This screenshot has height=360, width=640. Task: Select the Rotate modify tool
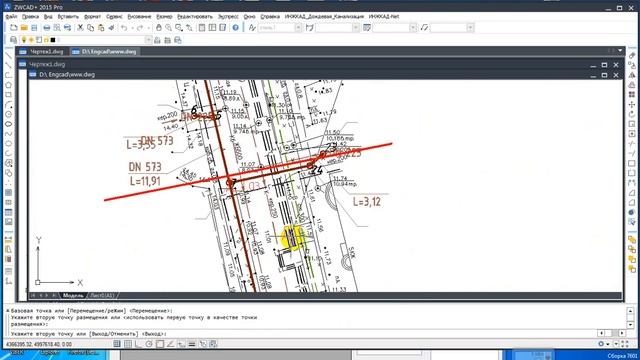[632, 114]
